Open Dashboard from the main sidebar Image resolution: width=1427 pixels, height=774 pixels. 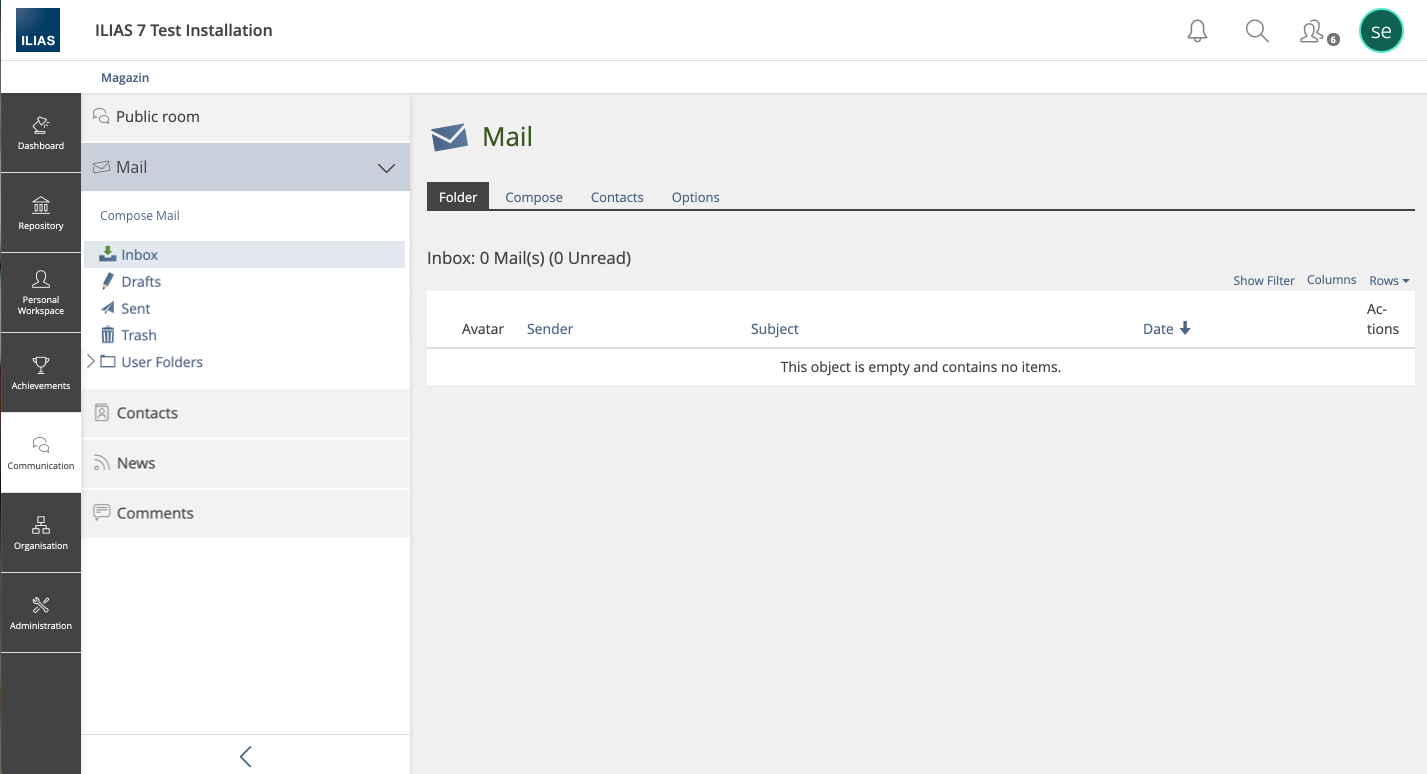[x=41, y=133]
